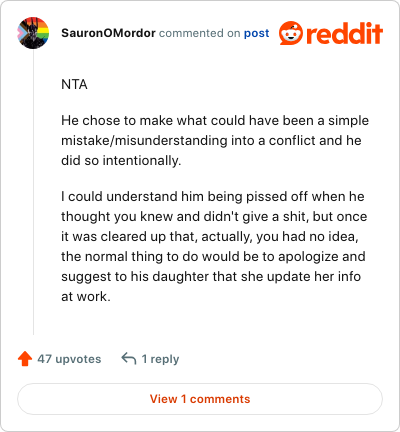Click the reply arrow icon

(129, 359)
